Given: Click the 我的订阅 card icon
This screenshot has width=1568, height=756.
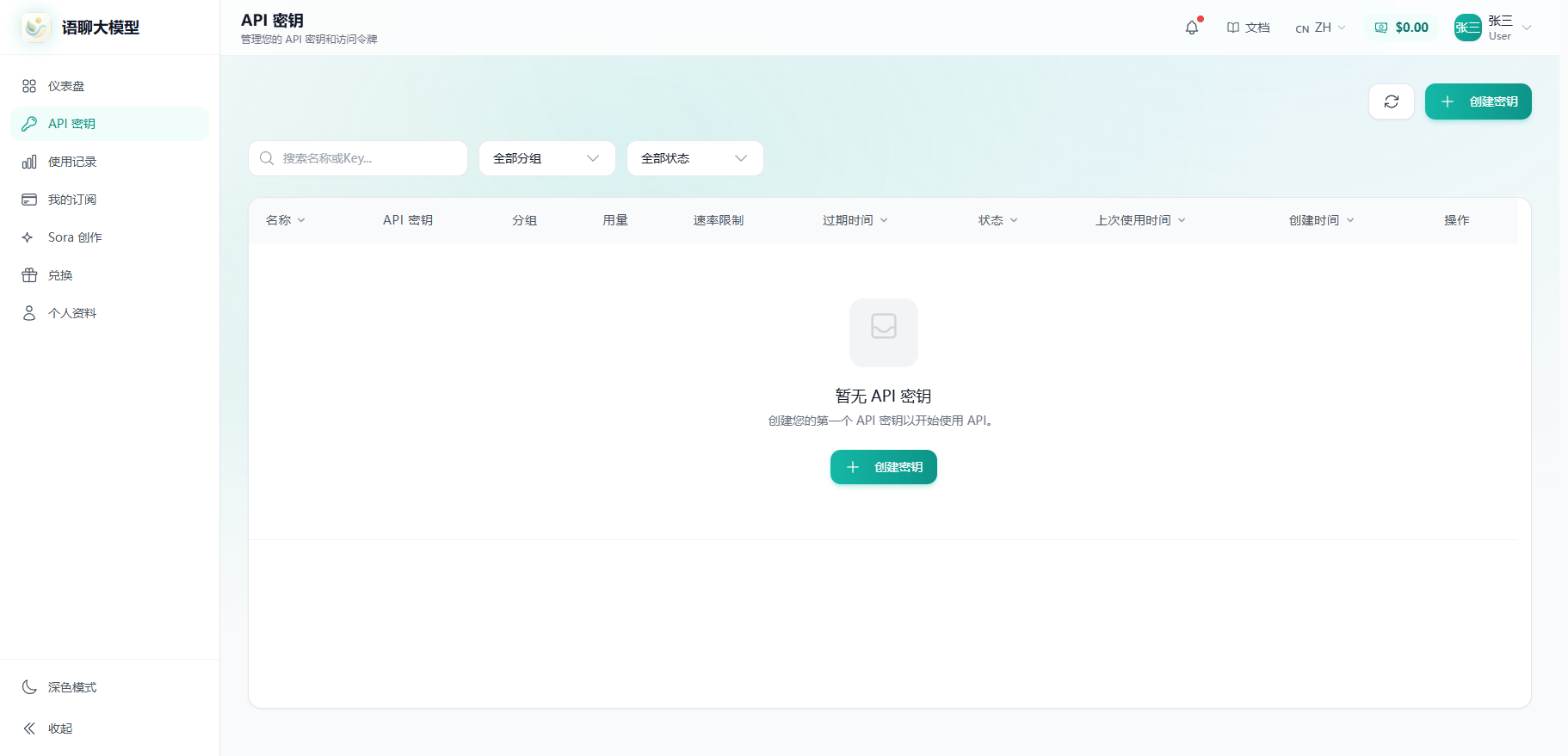Looking at the screenshot, I should click(29, 200).
